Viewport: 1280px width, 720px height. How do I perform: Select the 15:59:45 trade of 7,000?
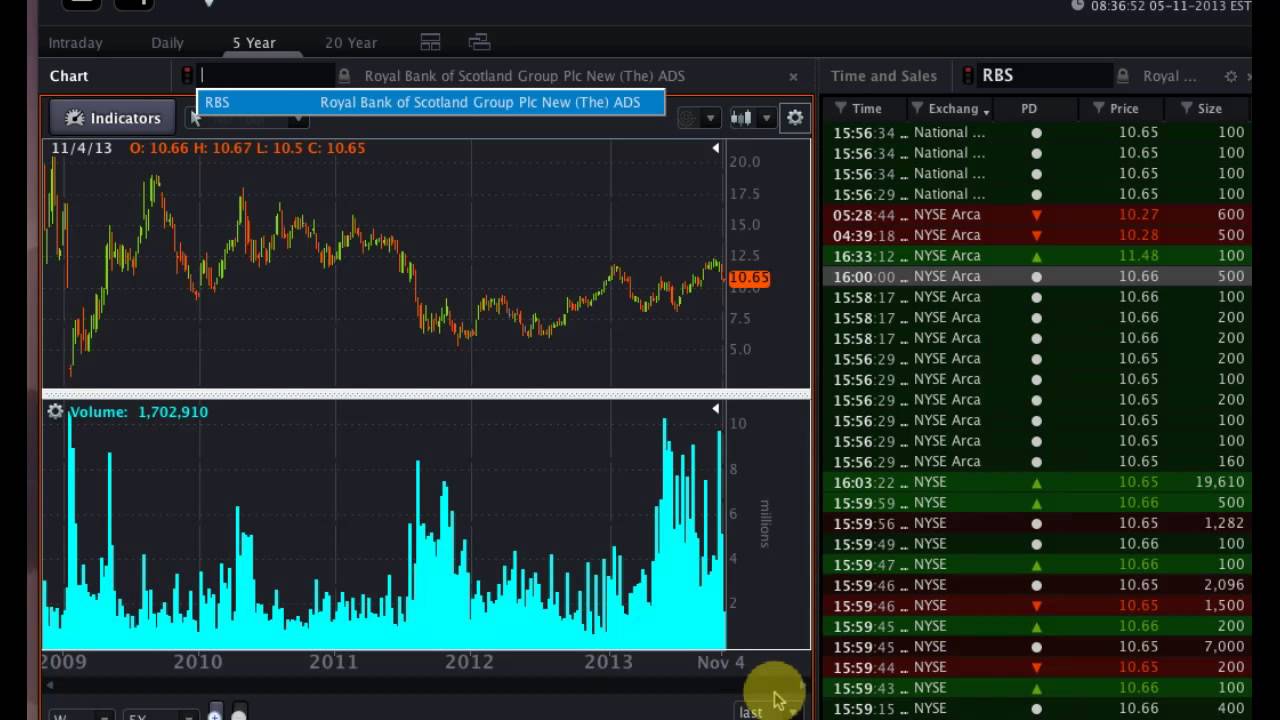point(1037,647)
